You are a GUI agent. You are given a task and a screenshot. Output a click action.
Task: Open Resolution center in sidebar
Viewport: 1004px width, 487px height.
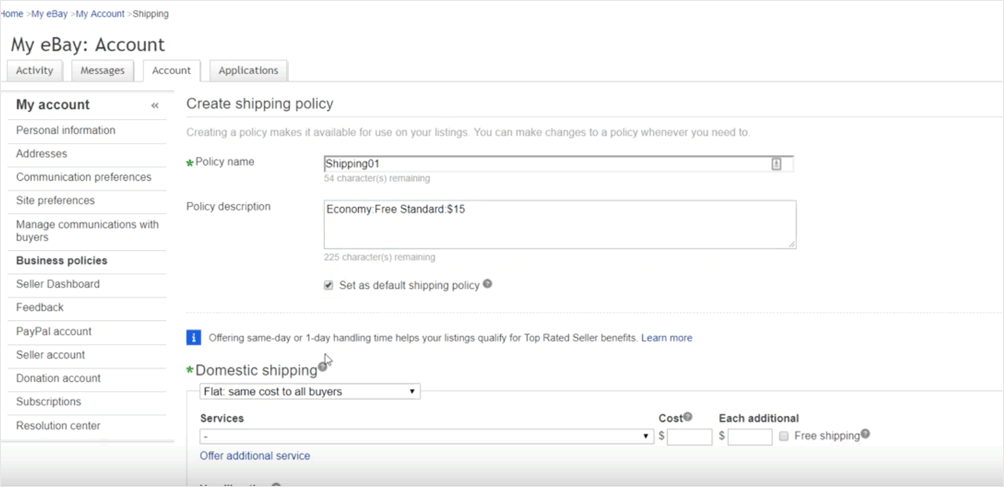click(x=58, y=426)
